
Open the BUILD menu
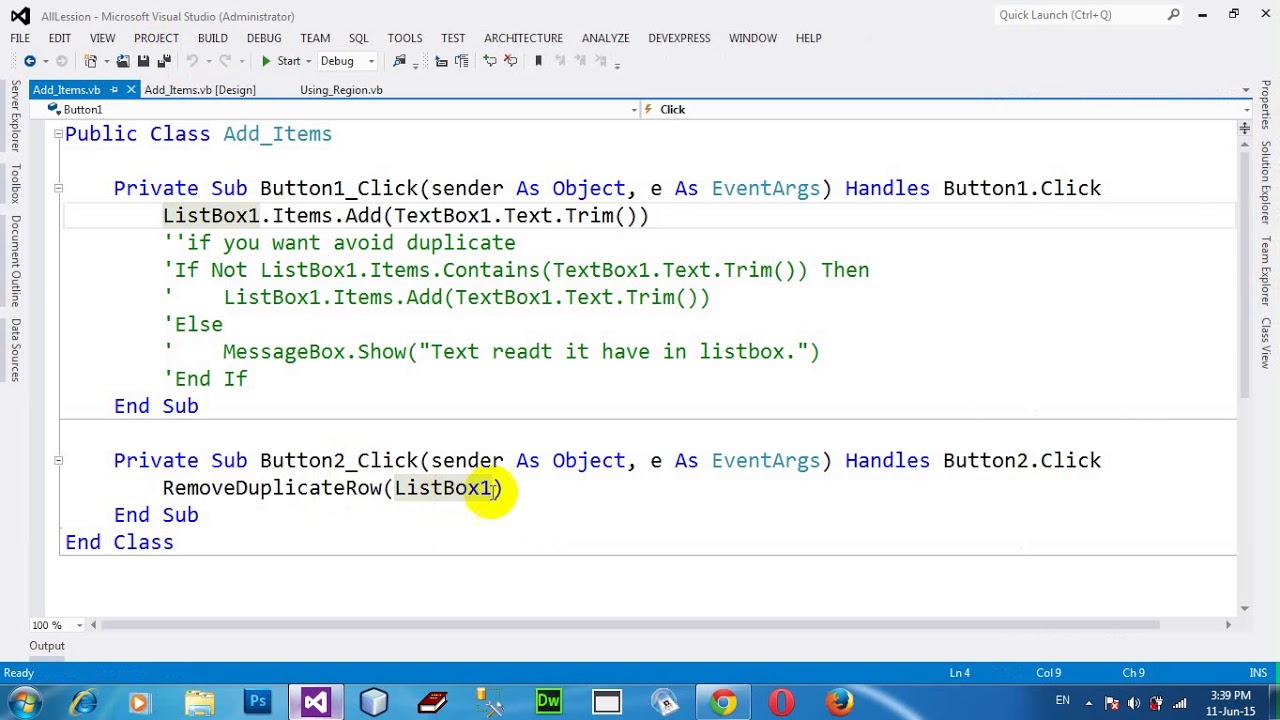click(212, 38)
